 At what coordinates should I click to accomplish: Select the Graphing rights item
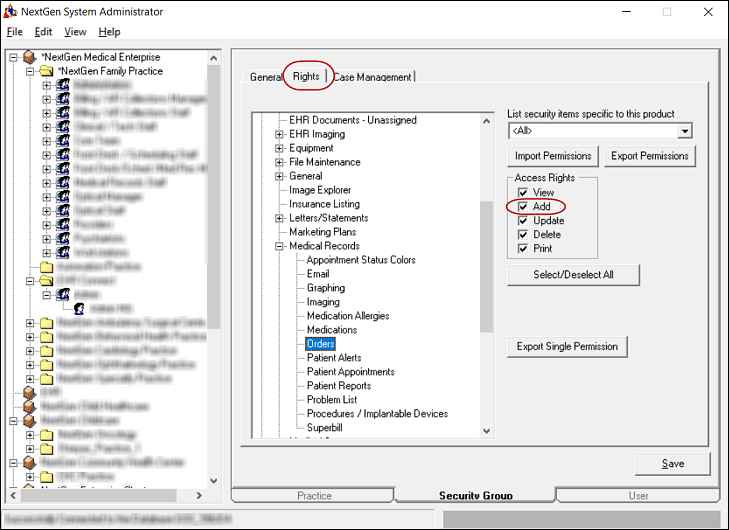click(x=325, y=288)
